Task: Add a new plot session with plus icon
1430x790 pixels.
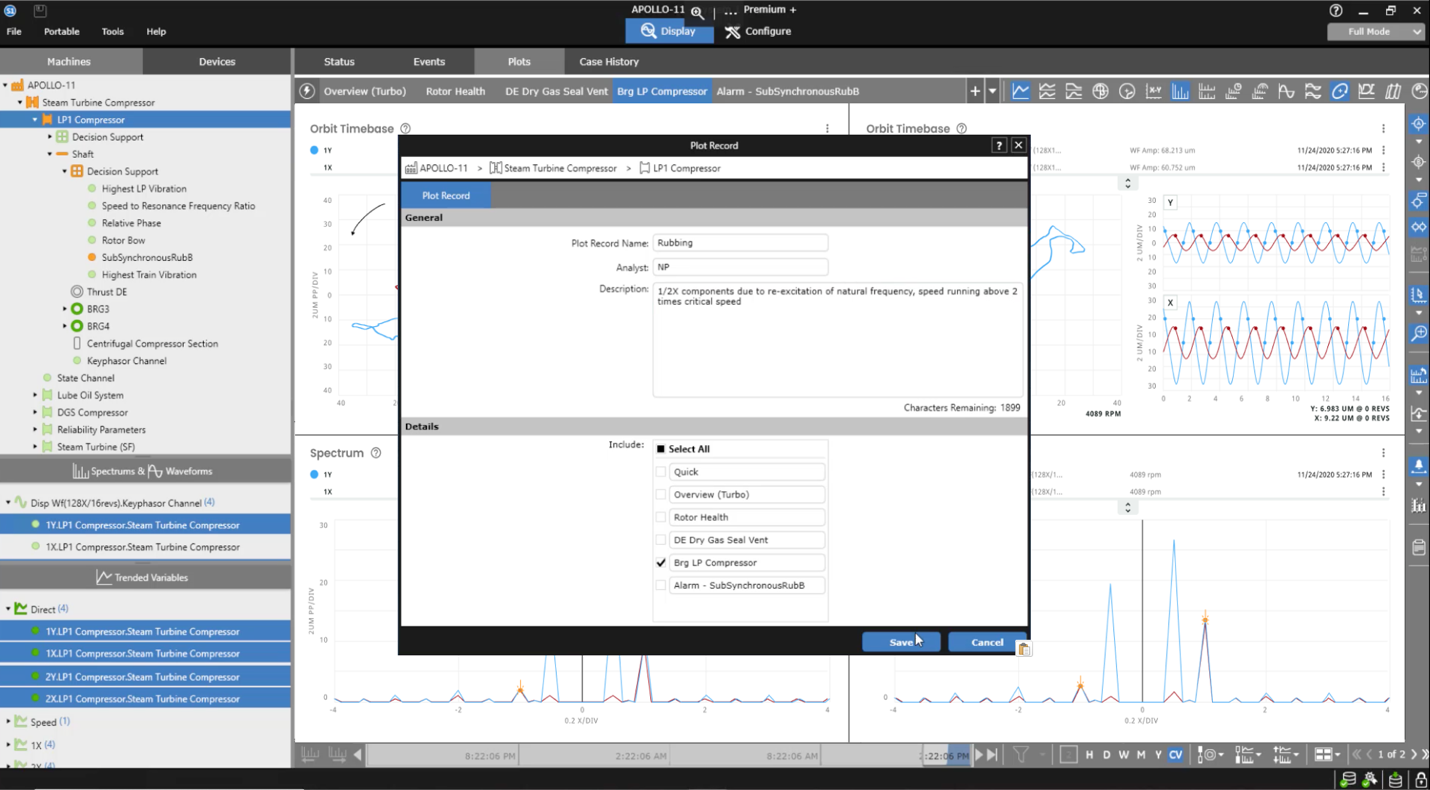Action: coord(975,91)
